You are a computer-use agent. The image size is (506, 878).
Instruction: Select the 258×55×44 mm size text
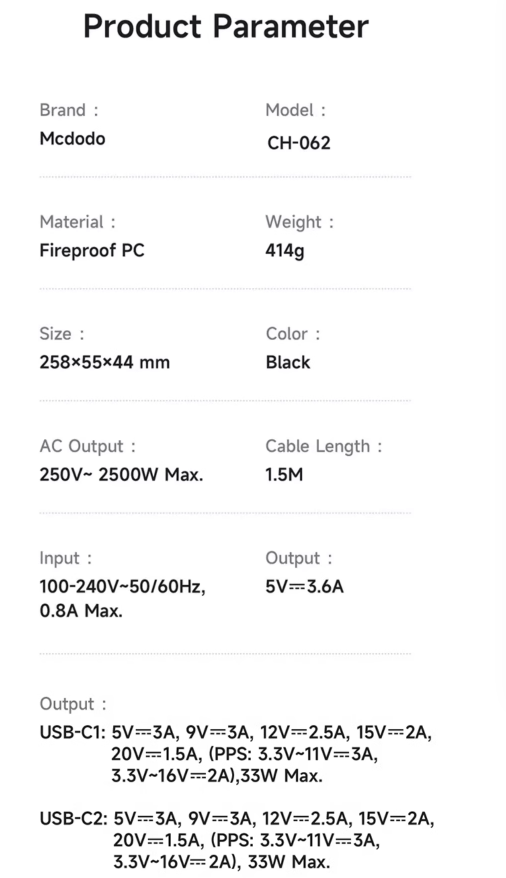click(x=105, y=362)
